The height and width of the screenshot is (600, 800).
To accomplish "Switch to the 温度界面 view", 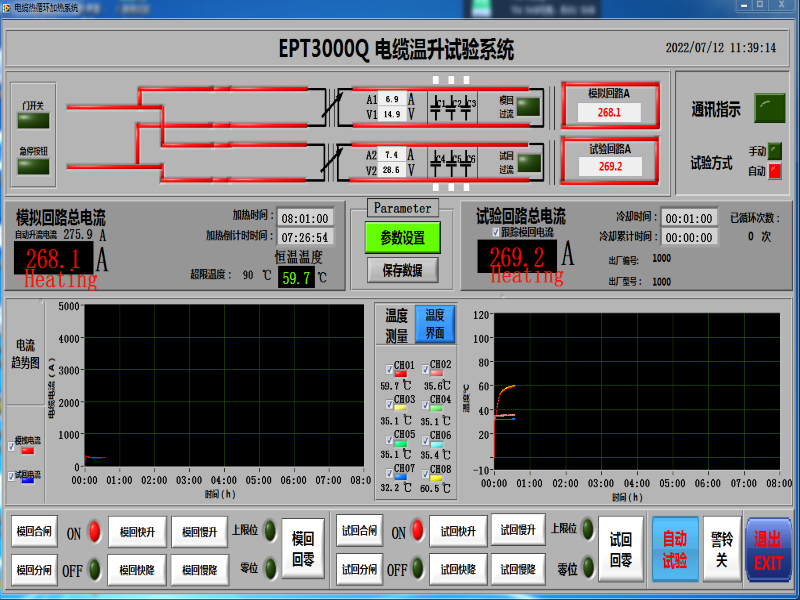I will click(x=435, y=324).
